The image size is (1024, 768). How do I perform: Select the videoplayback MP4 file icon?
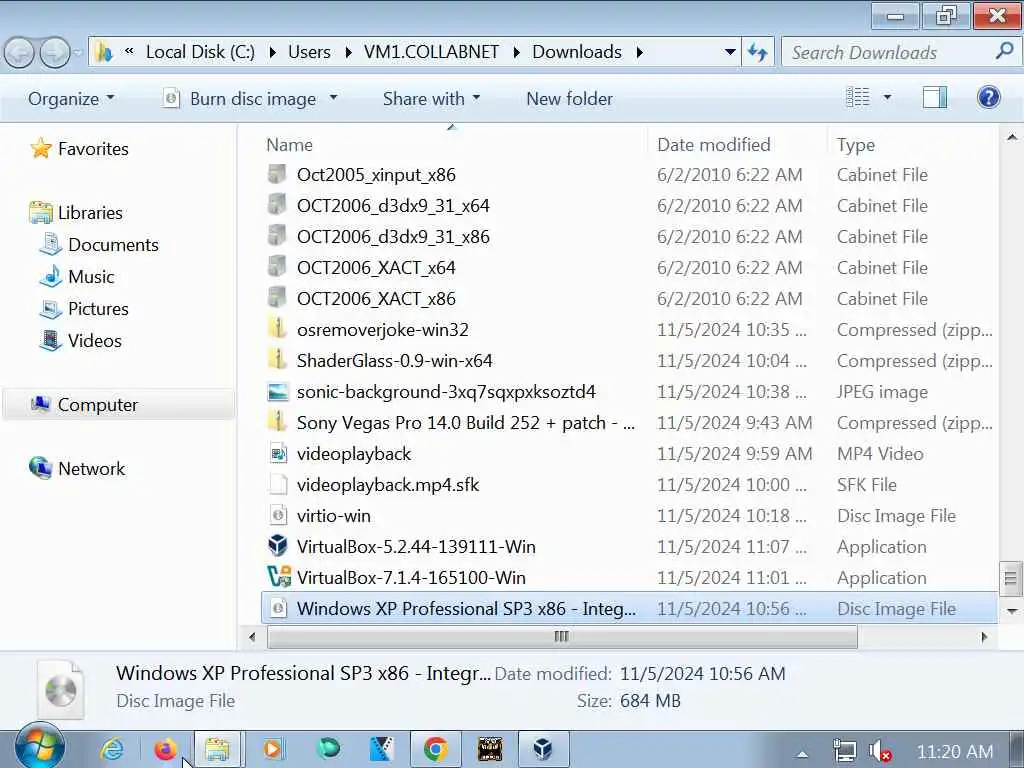pyautogui.click(x=277, y=454)
